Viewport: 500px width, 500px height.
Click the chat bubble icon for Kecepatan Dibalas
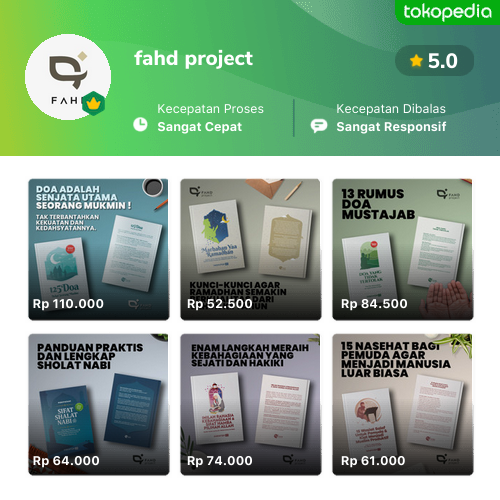click(x=319, y=126)
